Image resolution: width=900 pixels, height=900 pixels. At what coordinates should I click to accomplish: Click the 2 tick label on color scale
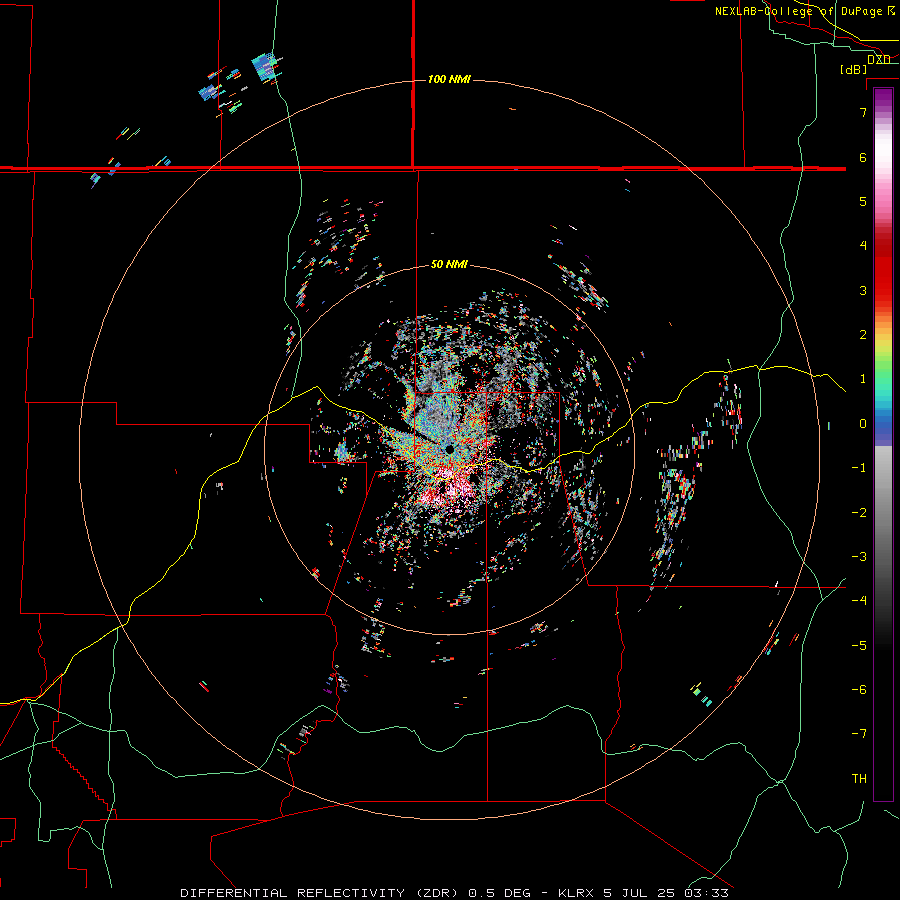[x=863, y=335]
